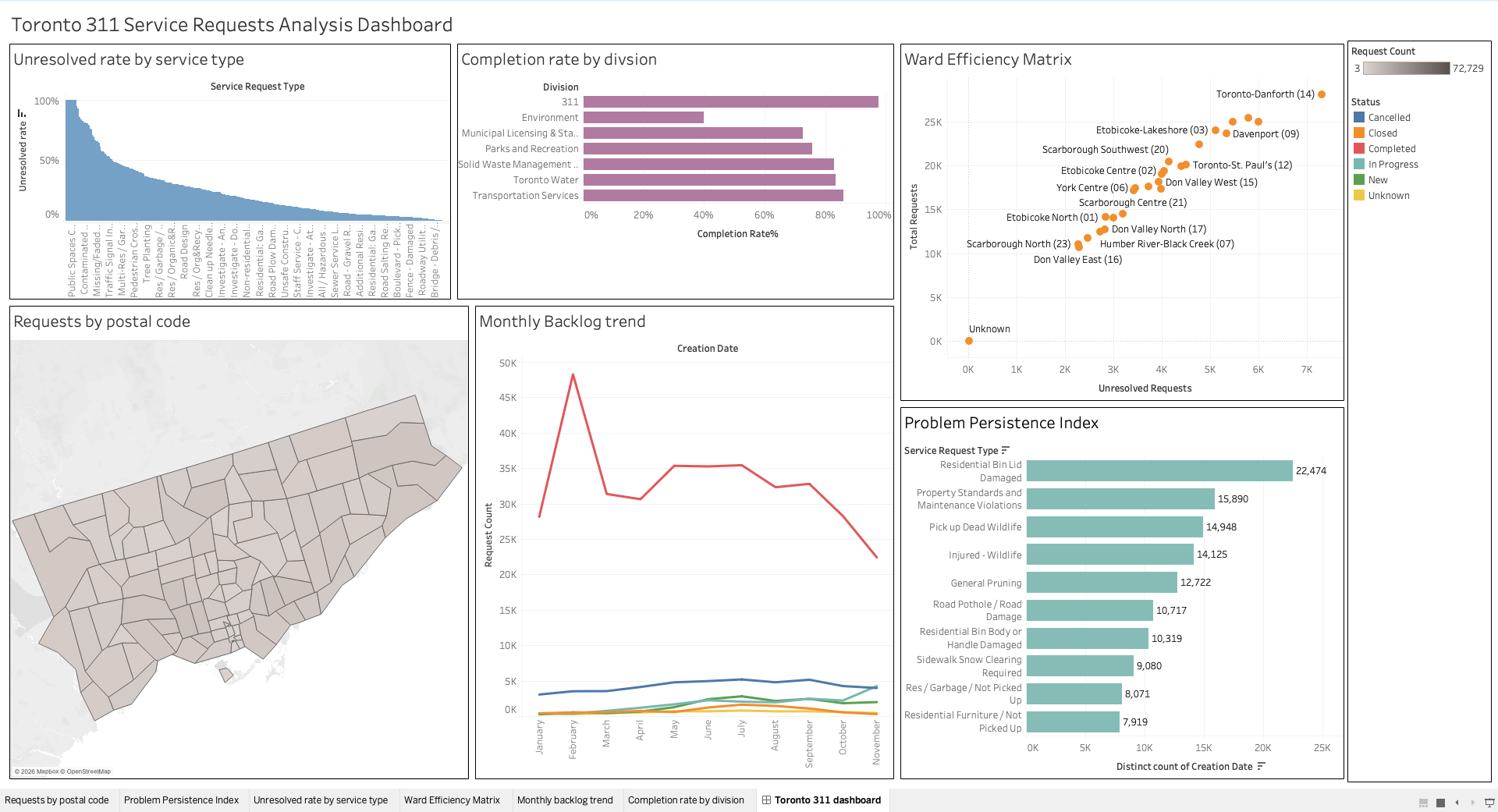Click the sort icon beside Unresolved rate axis
Image resolution: width=1498 pixels, height=812 pixels.
coord(22,114)
